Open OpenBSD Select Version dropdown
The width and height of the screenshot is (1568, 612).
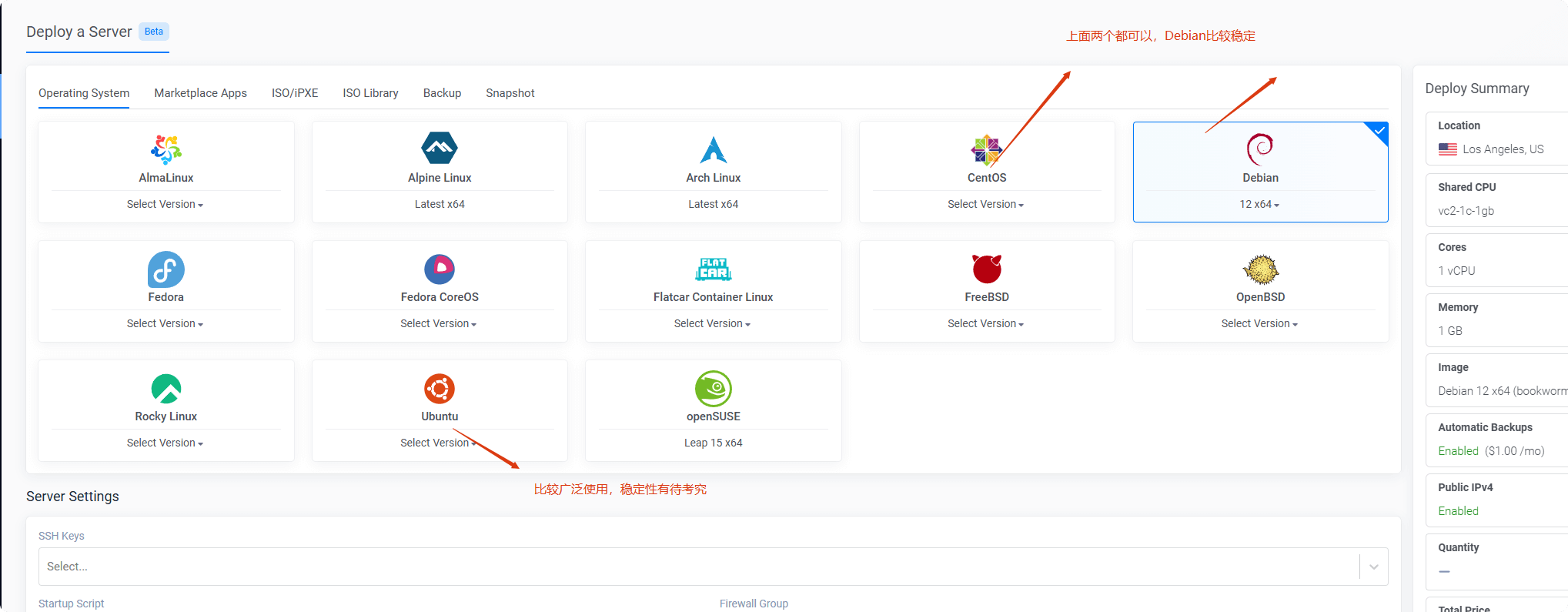[x=1260, y=323]
